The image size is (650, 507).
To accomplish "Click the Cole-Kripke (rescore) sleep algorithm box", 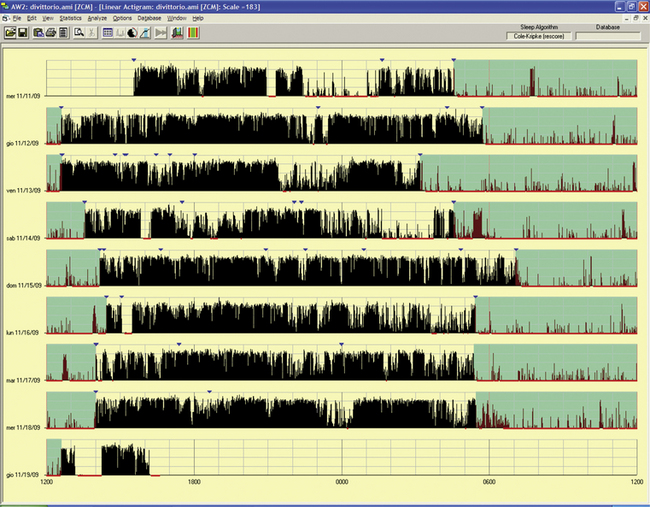I will tap(539, 36).
